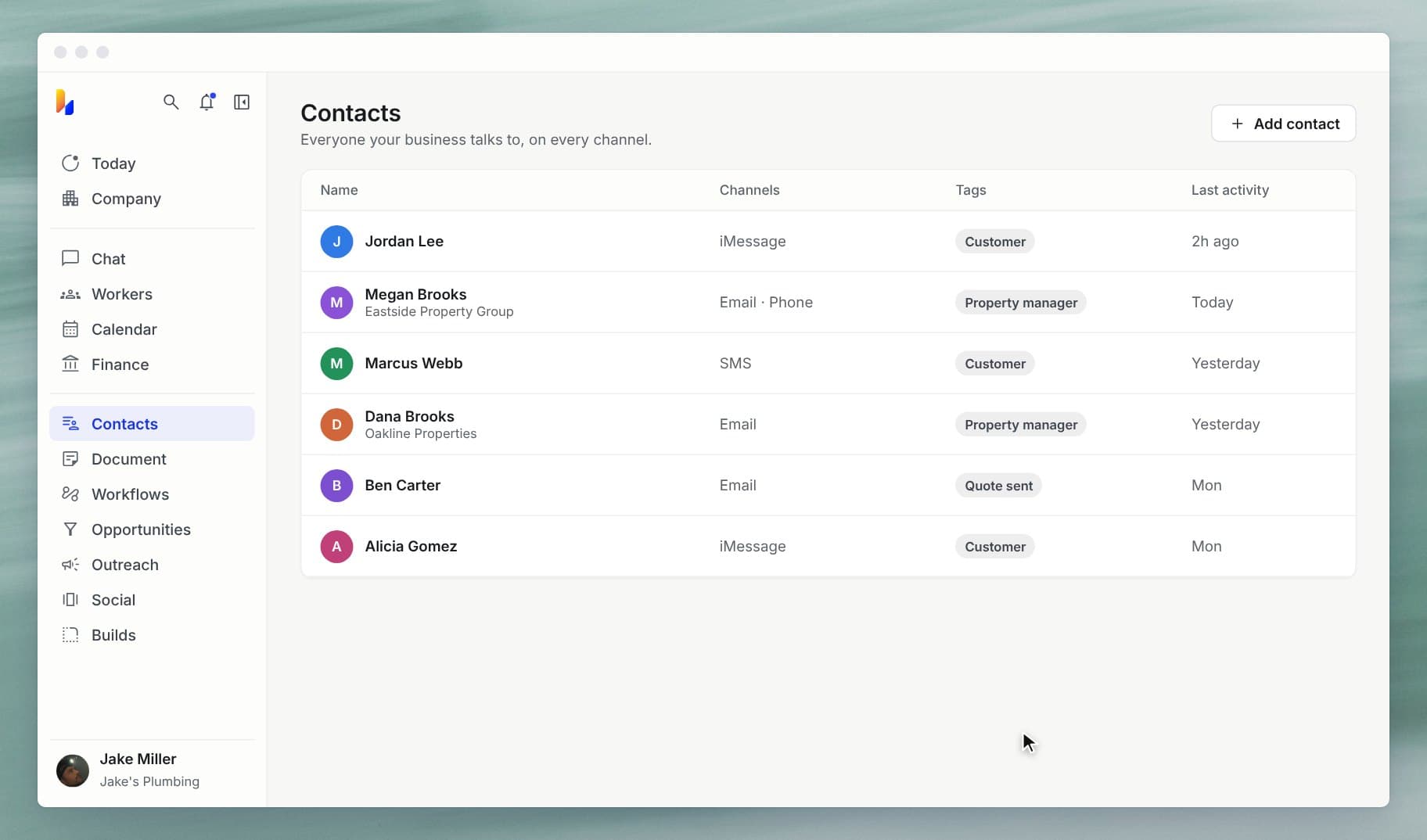Click the app logo icon
Image resolution: width=1427 pixels, height=840 pixels.
coord(65,102)
